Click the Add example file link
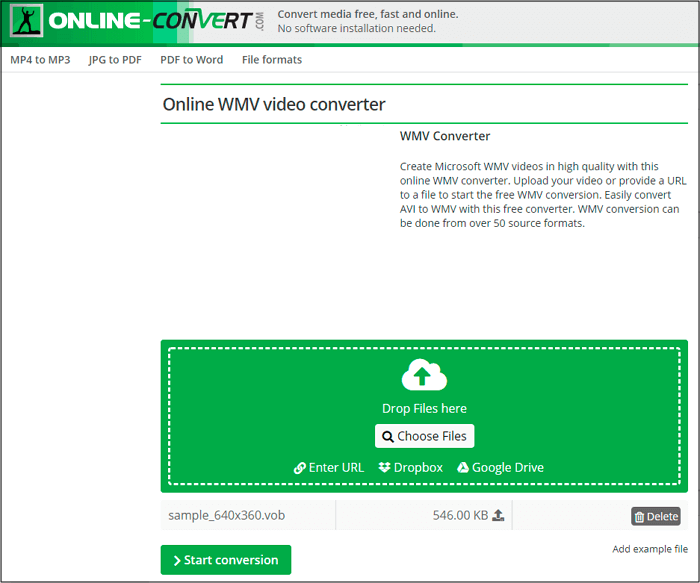The width and height of the screenshot is (700, 583). pyautogui.click(x=650, y=550)
